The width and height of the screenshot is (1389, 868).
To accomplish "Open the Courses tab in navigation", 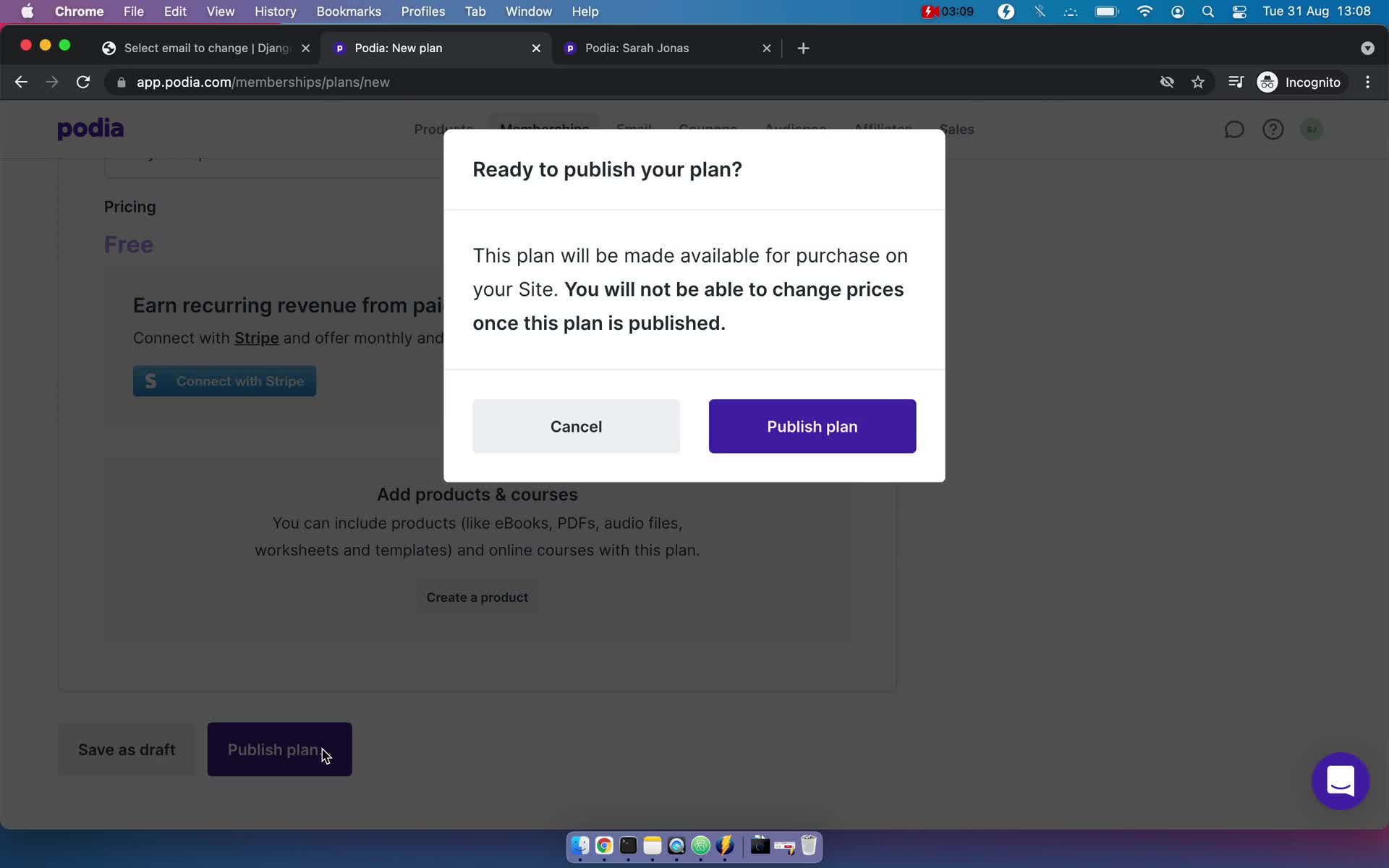I will (x=707, y=128).
